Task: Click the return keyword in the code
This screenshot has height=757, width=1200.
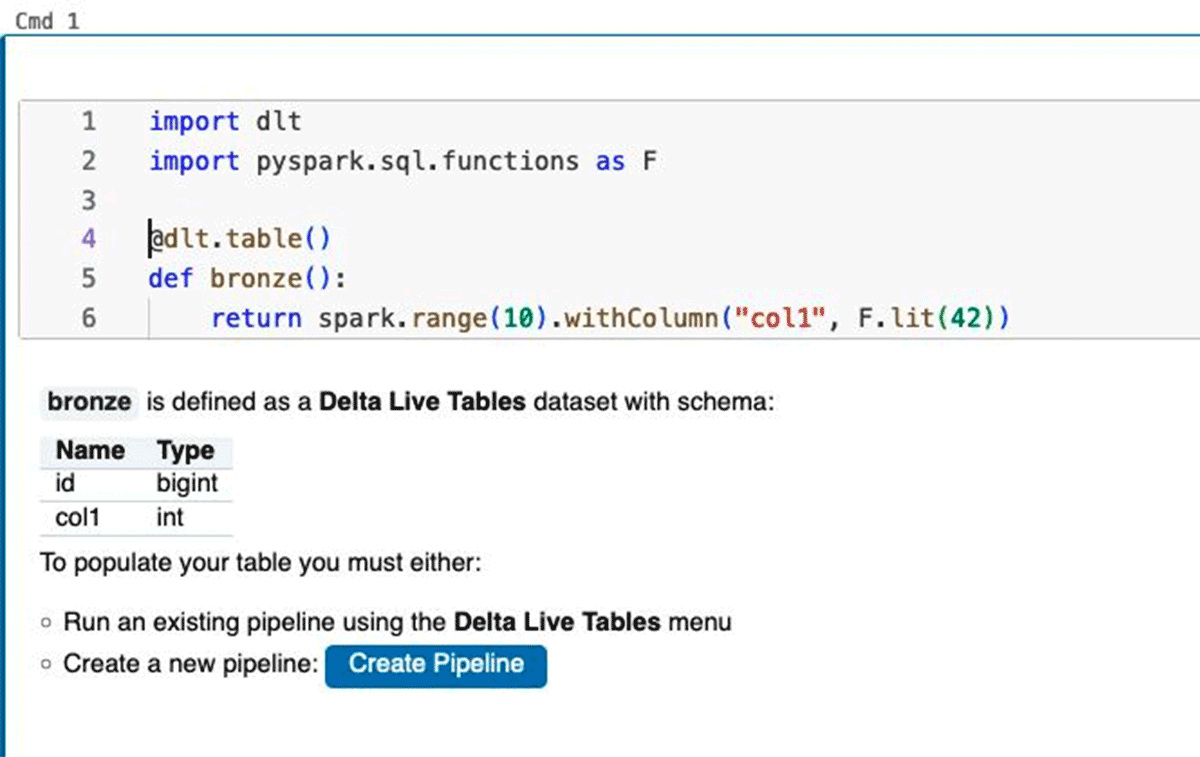Action: click(x=256, y=319)
